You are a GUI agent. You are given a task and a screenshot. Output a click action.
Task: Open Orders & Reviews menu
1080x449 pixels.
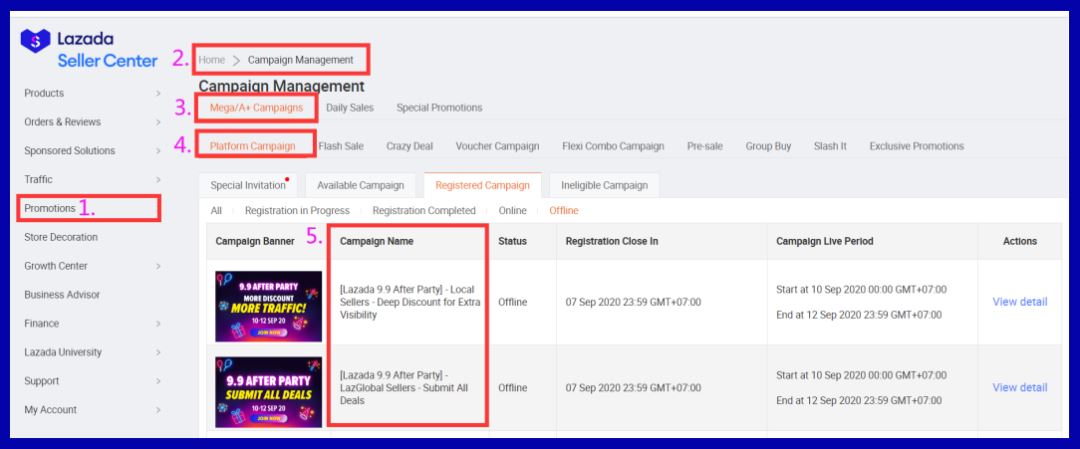62,122
